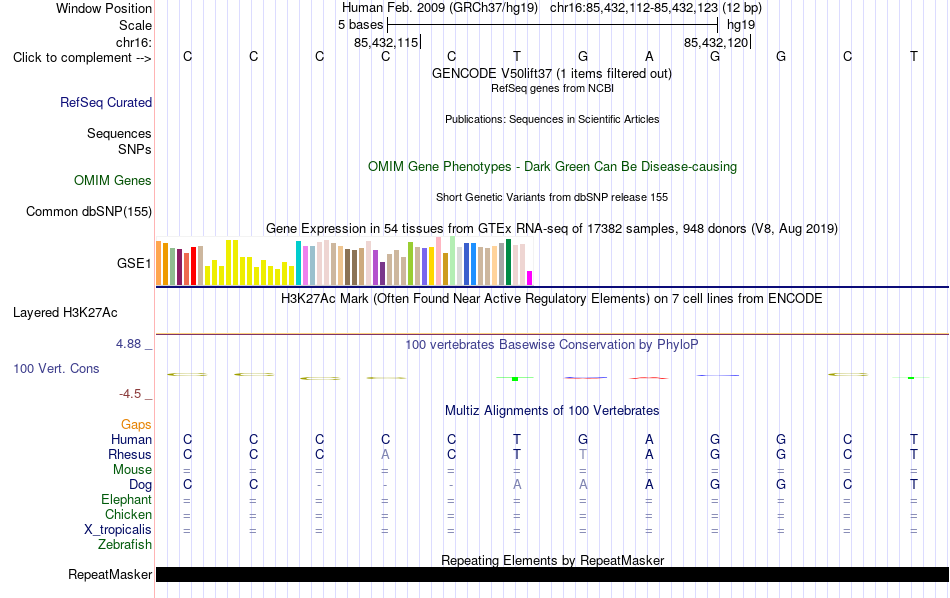The width and height of the screenshot is (950, 598).
Task: Select the Gaps label in Multiz alignment
Action: click(136, 425)
